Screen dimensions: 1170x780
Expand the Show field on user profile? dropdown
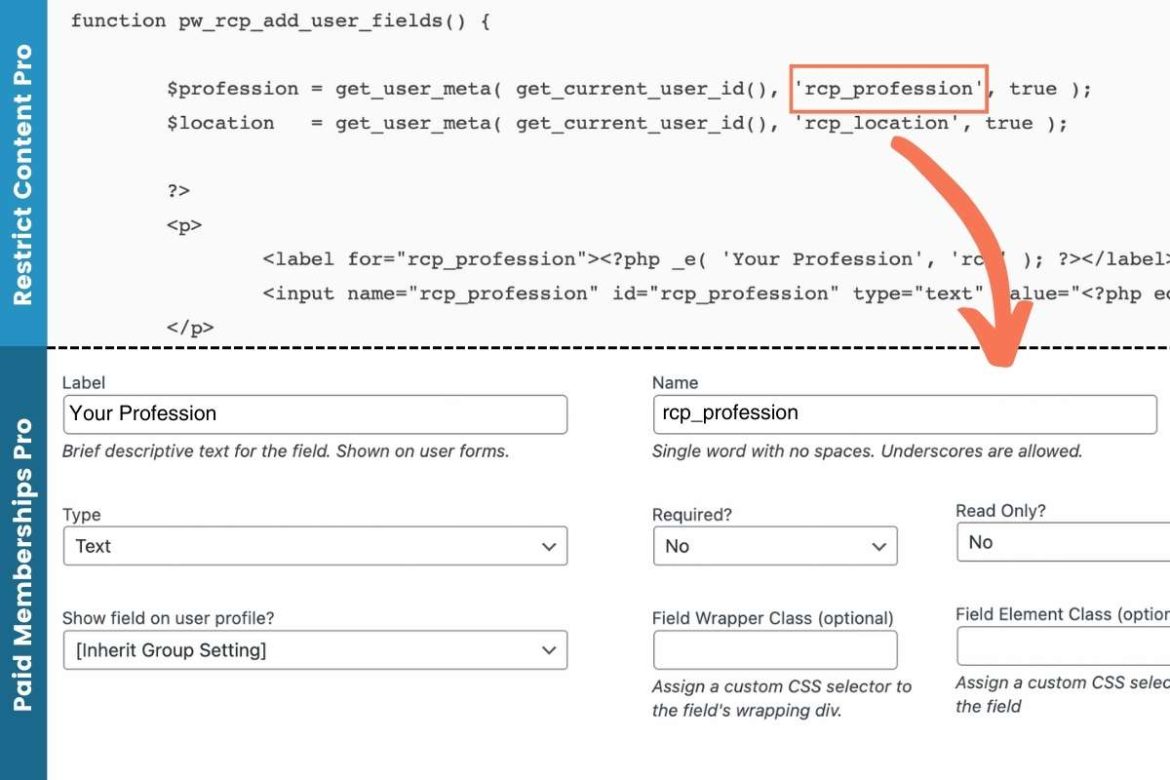(313, 650)
